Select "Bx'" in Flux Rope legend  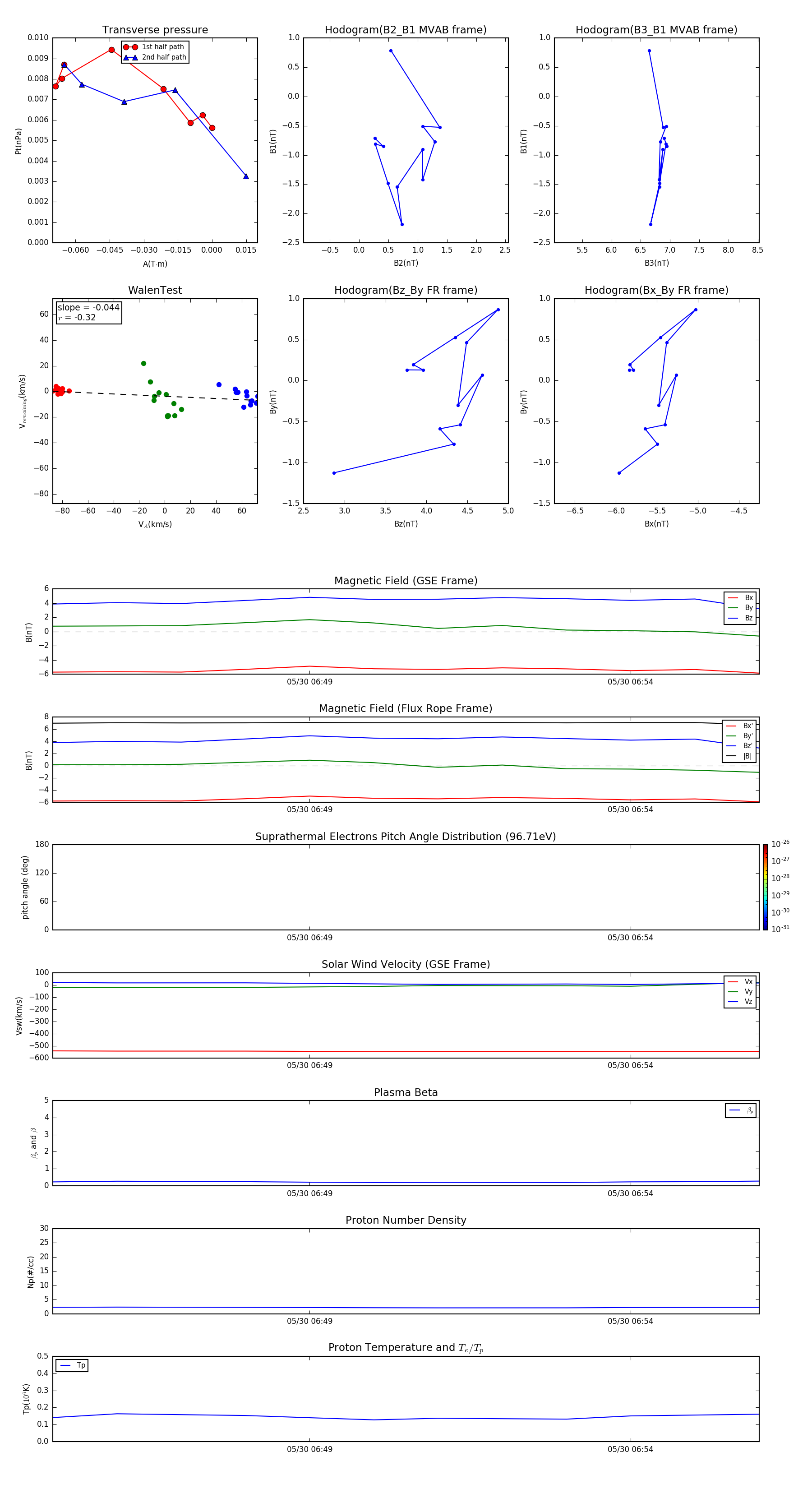739,726
